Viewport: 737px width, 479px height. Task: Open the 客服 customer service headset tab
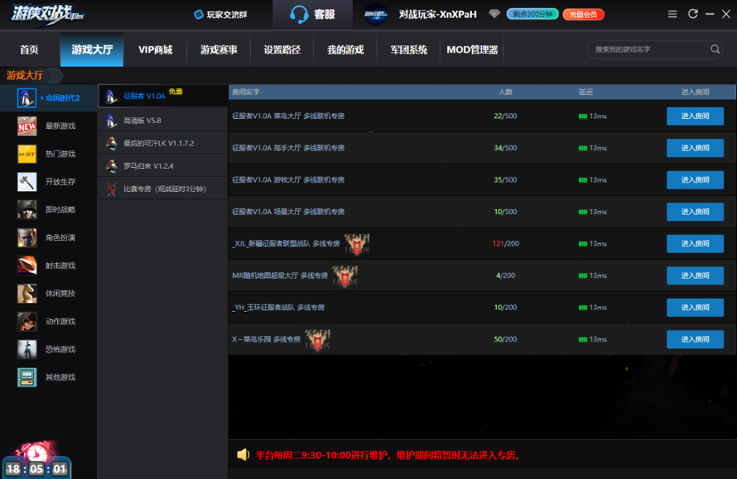(312, 14)
